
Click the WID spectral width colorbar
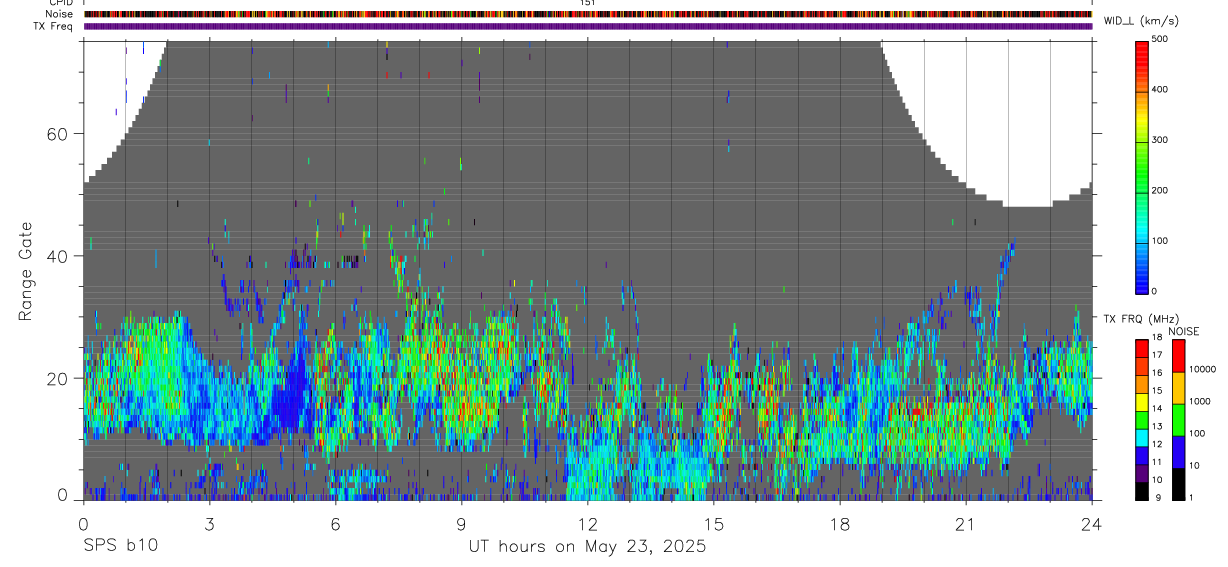[x=1142, y=166]
